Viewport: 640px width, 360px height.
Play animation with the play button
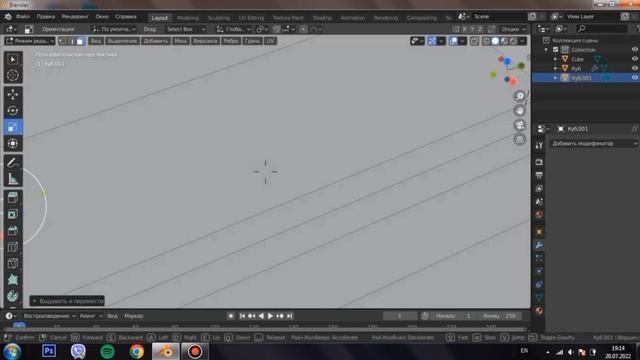(x=270, y=316)
